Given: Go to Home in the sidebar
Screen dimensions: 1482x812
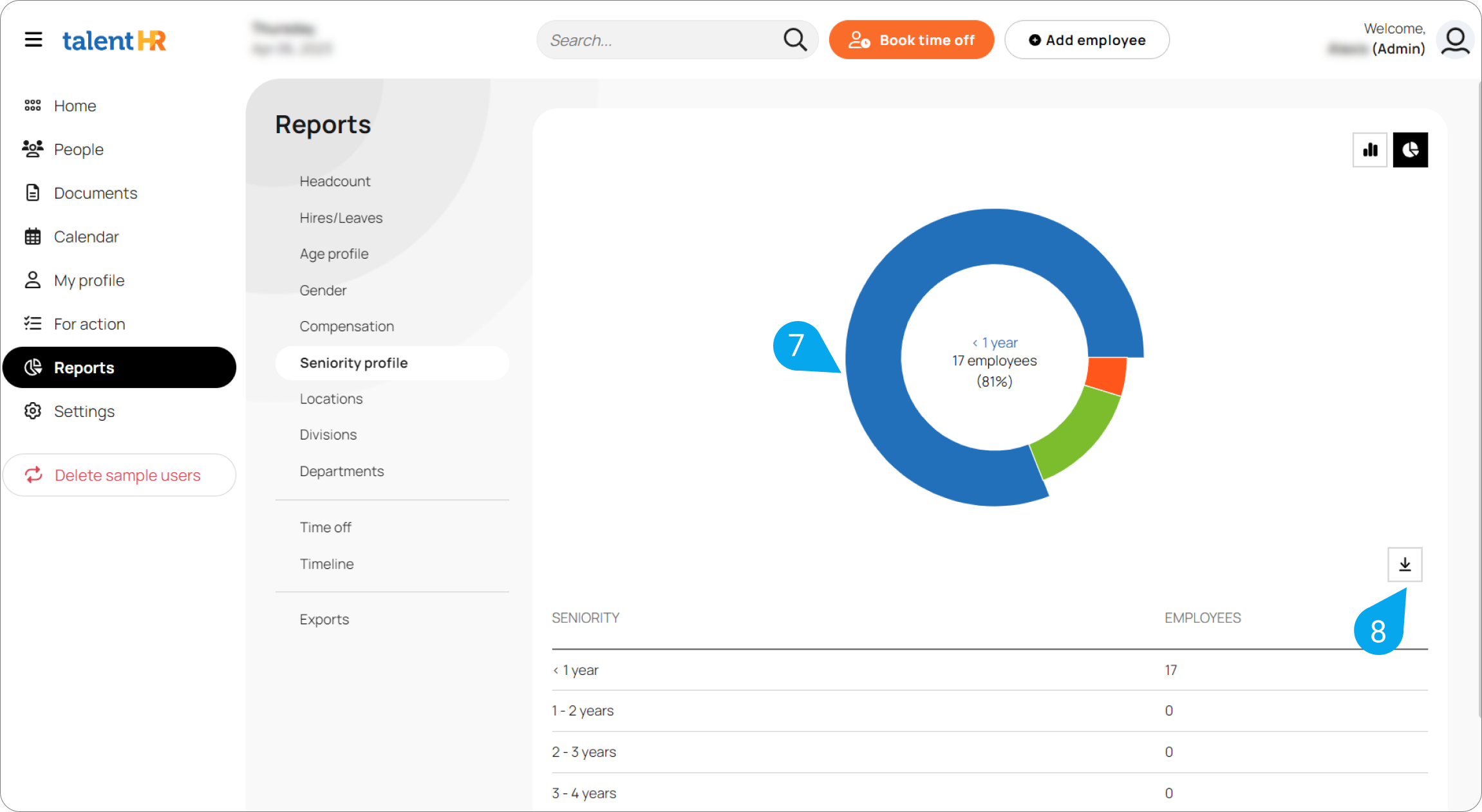Looking at the screenshot, I should tap(75, 106).
